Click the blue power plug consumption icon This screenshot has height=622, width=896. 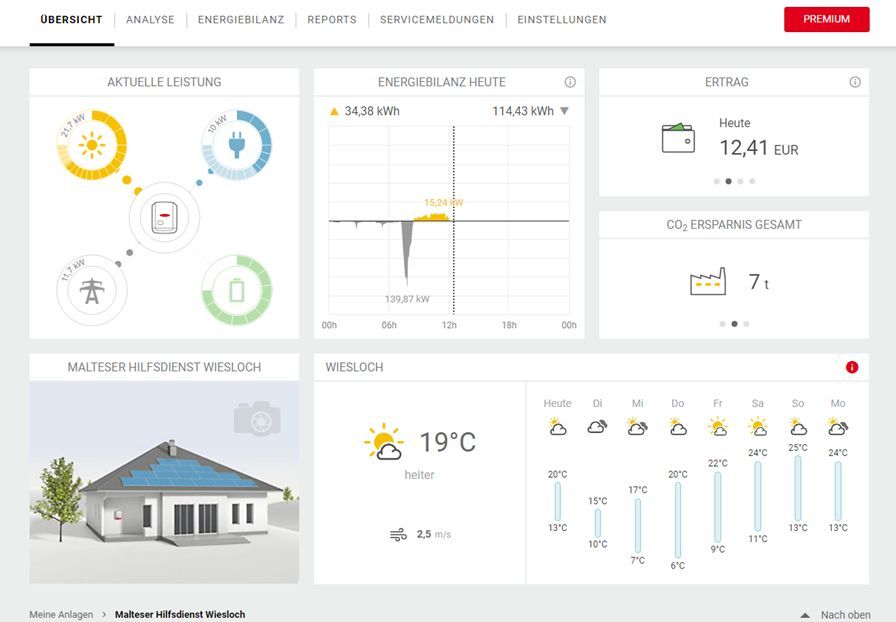pyautogui.click(x=237, y=146)
